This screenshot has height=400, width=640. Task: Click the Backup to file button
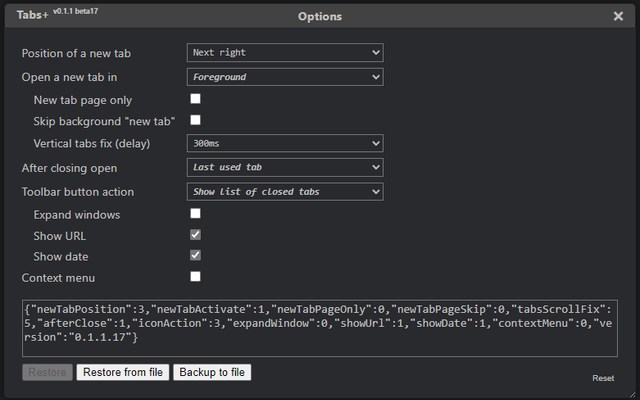pyautogui.click(x=212, y=372)
